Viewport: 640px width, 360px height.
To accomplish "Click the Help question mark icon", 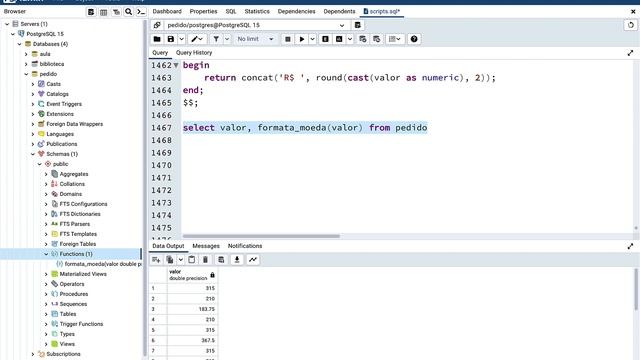I will 414,39.
